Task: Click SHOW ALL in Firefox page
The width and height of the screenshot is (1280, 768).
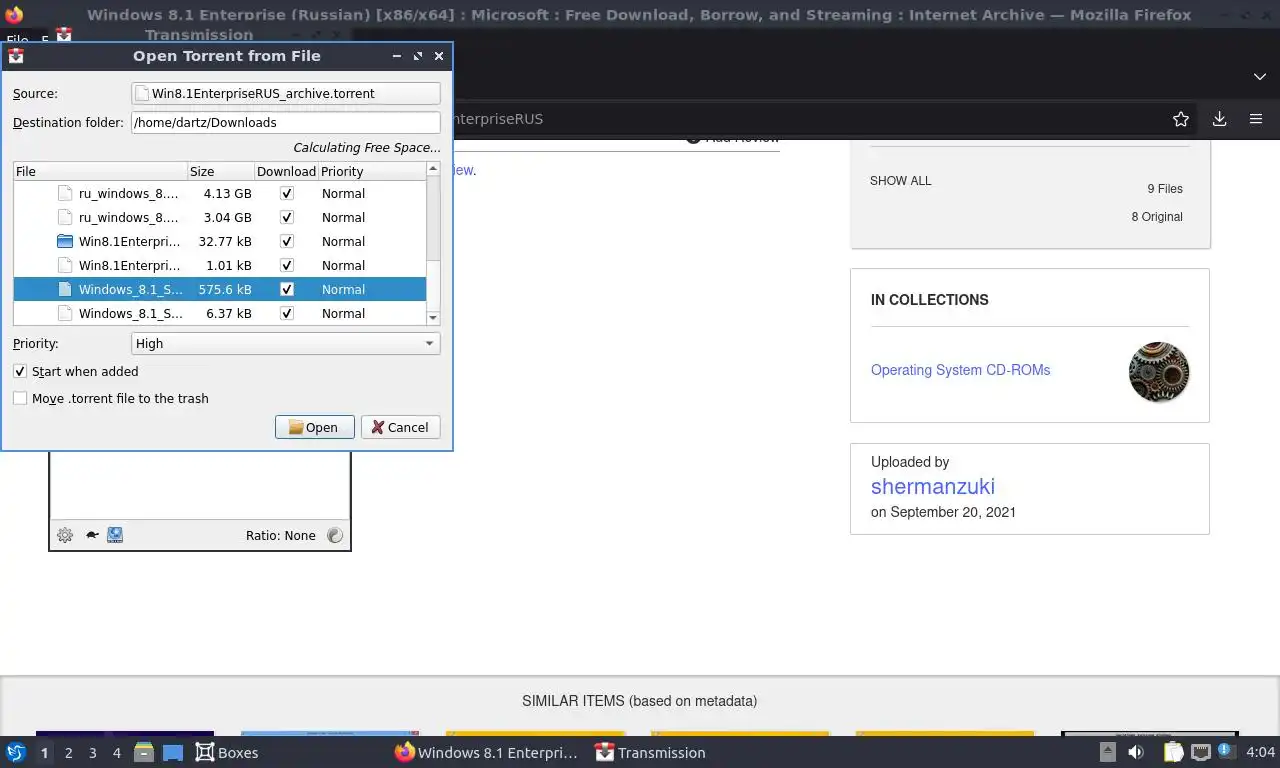Action: click(x=900, y=181)
